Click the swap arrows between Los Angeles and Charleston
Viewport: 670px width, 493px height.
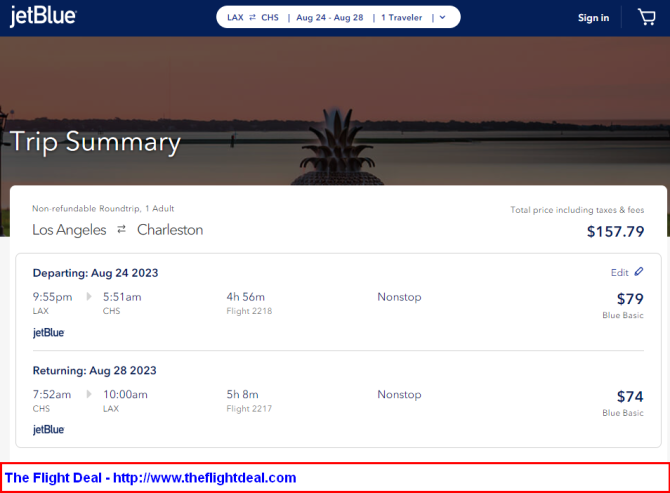click(122, 229)
